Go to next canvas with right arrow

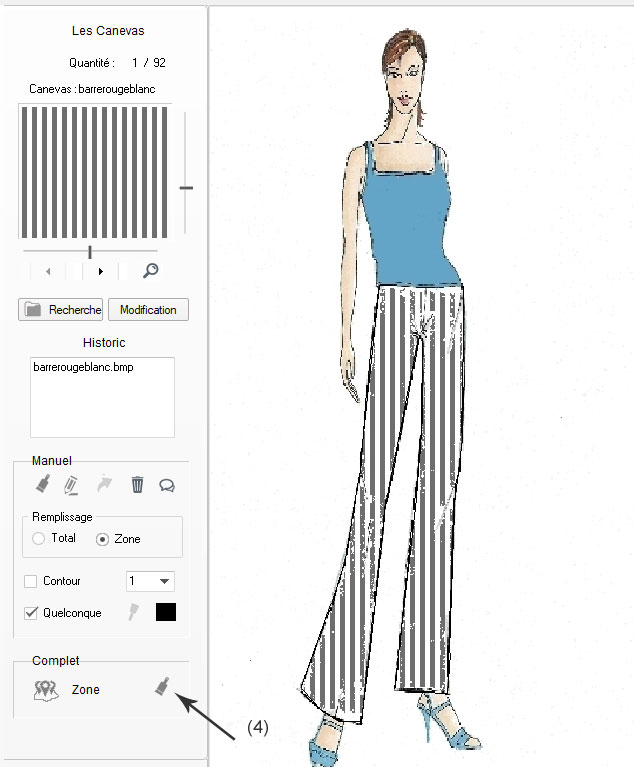[100, 271]
